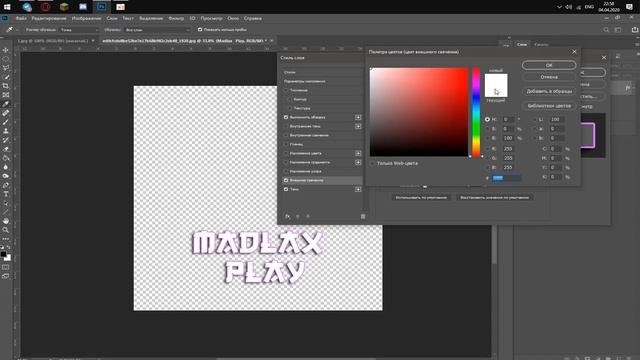Open the search icon in options bar
Viewport: 640px width, 360px height.
(x=606, y=30)
